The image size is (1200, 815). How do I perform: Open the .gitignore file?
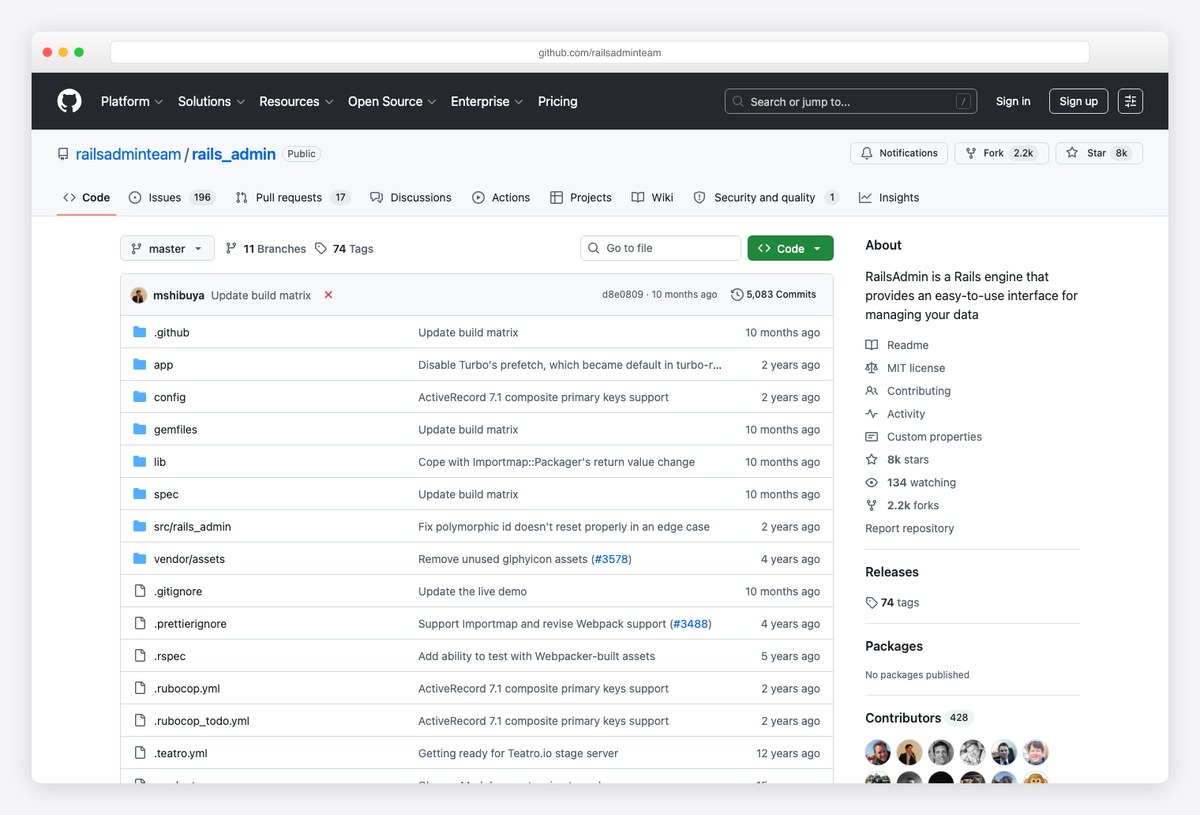tap(178, 591)
